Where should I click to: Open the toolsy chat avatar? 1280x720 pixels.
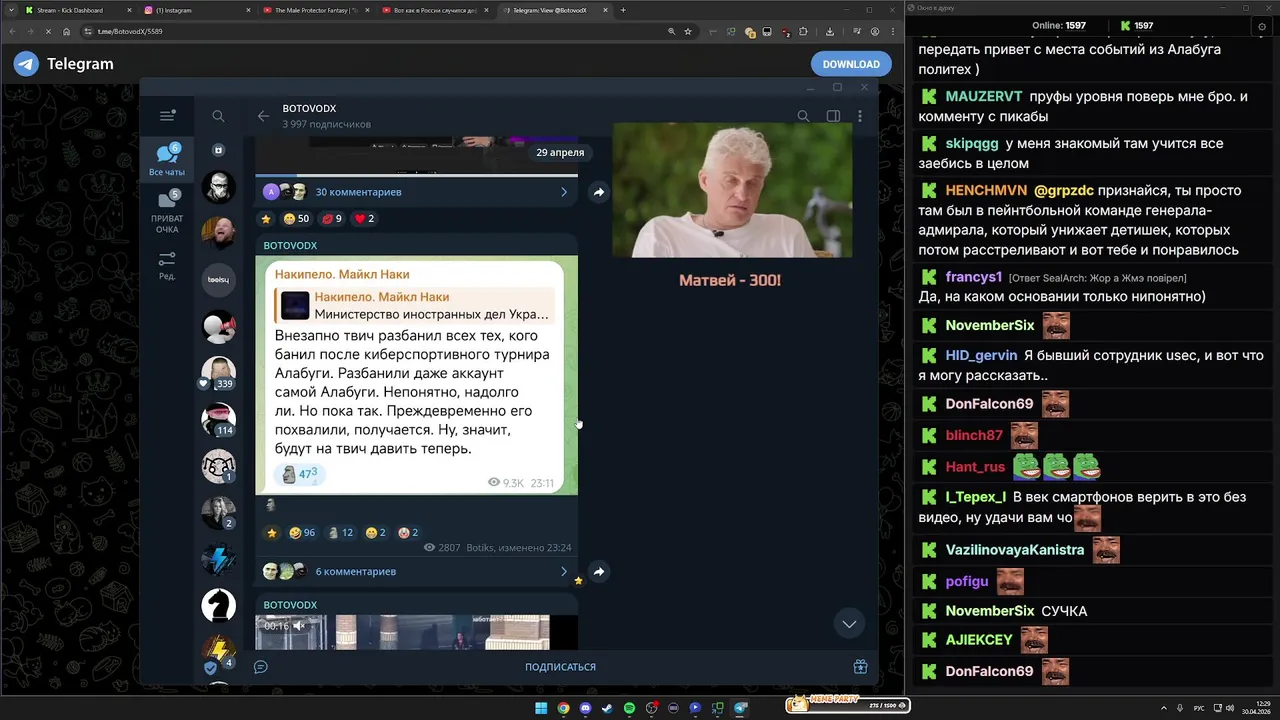click(218, 280)
